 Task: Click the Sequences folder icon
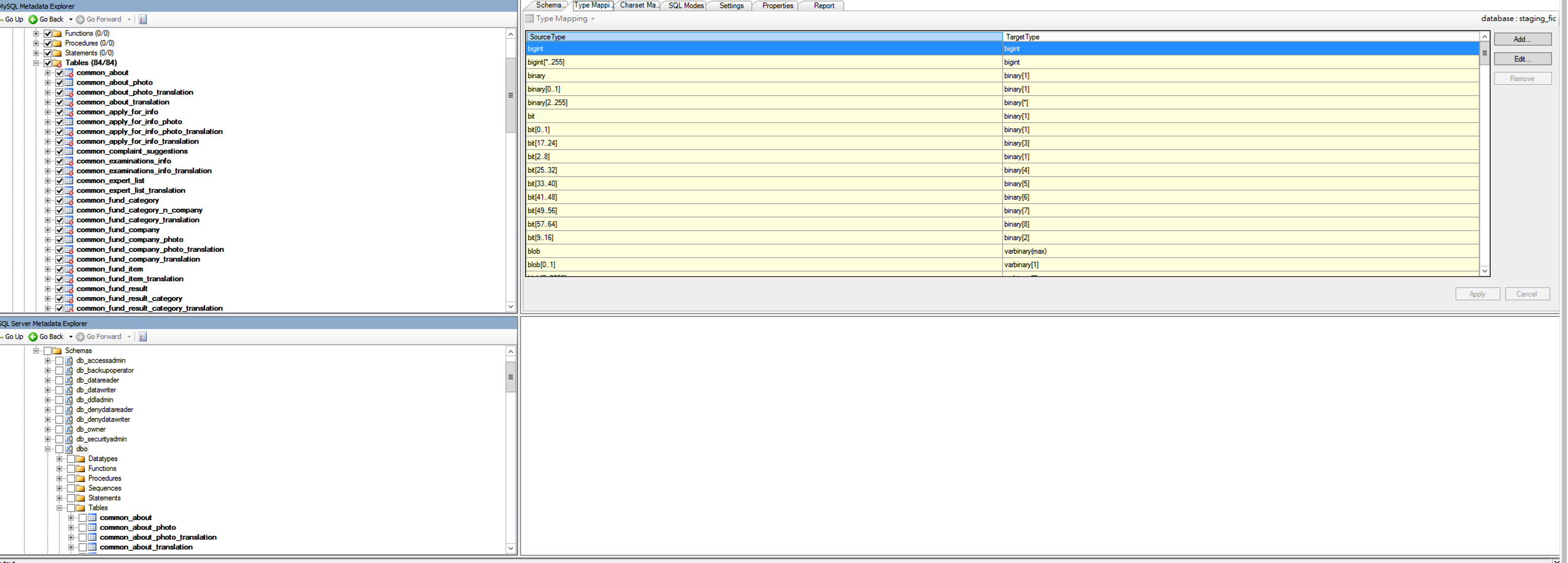click(x=80, y=489)
